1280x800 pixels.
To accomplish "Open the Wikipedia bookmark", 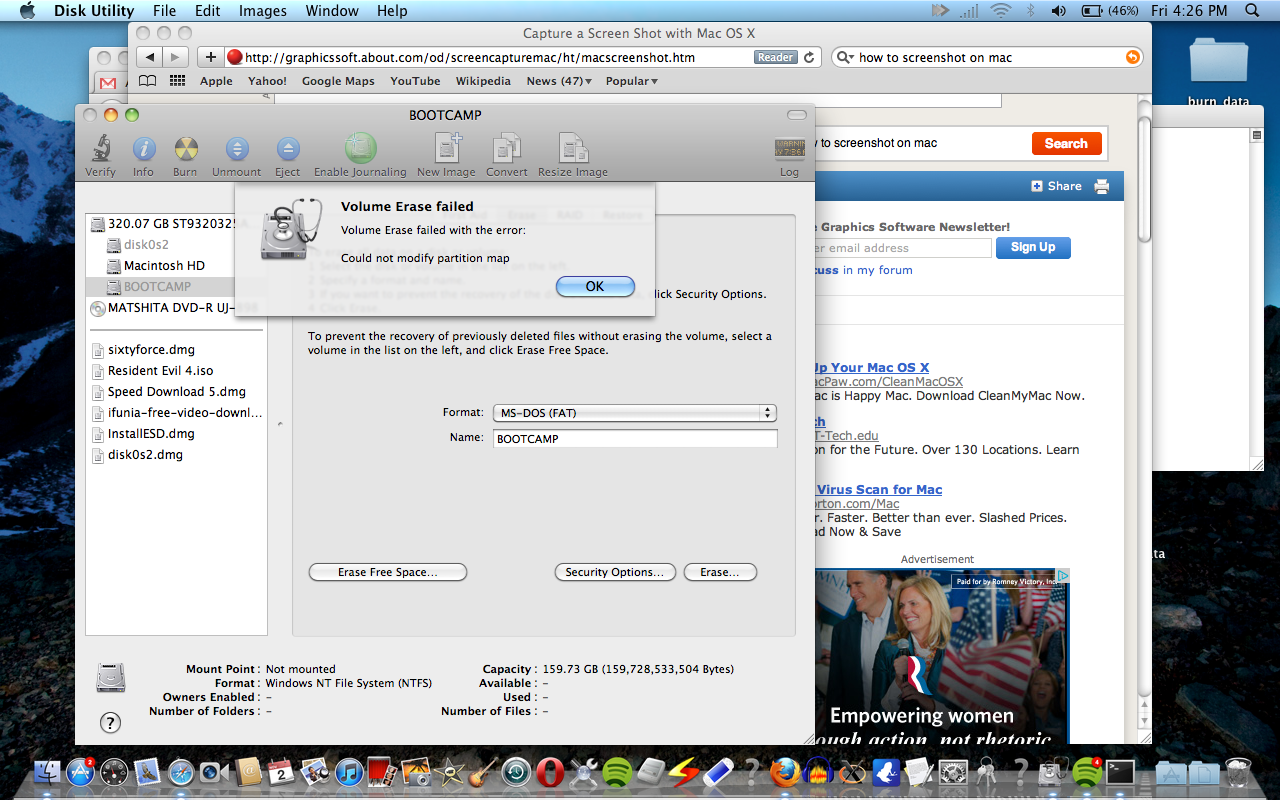I will [483, 81].
